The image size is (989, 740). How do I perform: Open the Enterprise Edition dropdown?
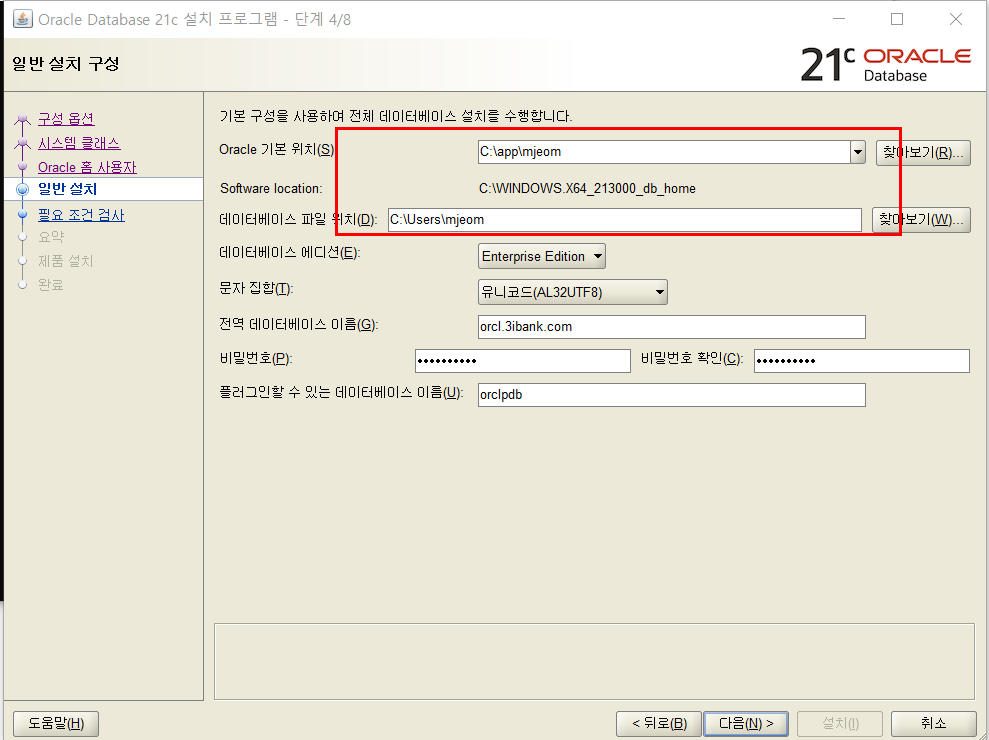pyautogui.click(x=542, y=256)
